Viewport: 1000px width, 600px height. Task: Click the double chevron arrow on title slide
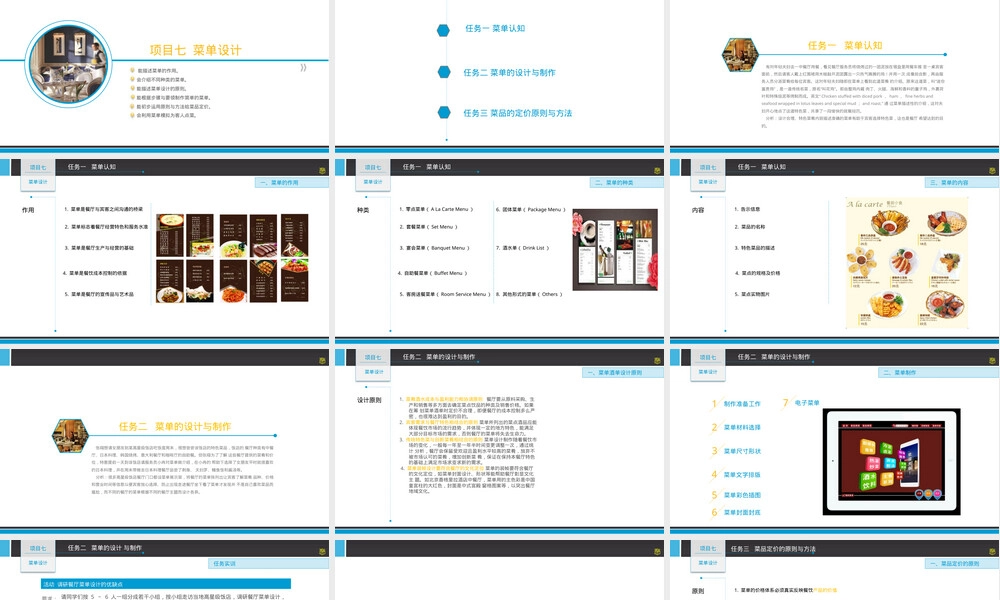pos(303,68)
